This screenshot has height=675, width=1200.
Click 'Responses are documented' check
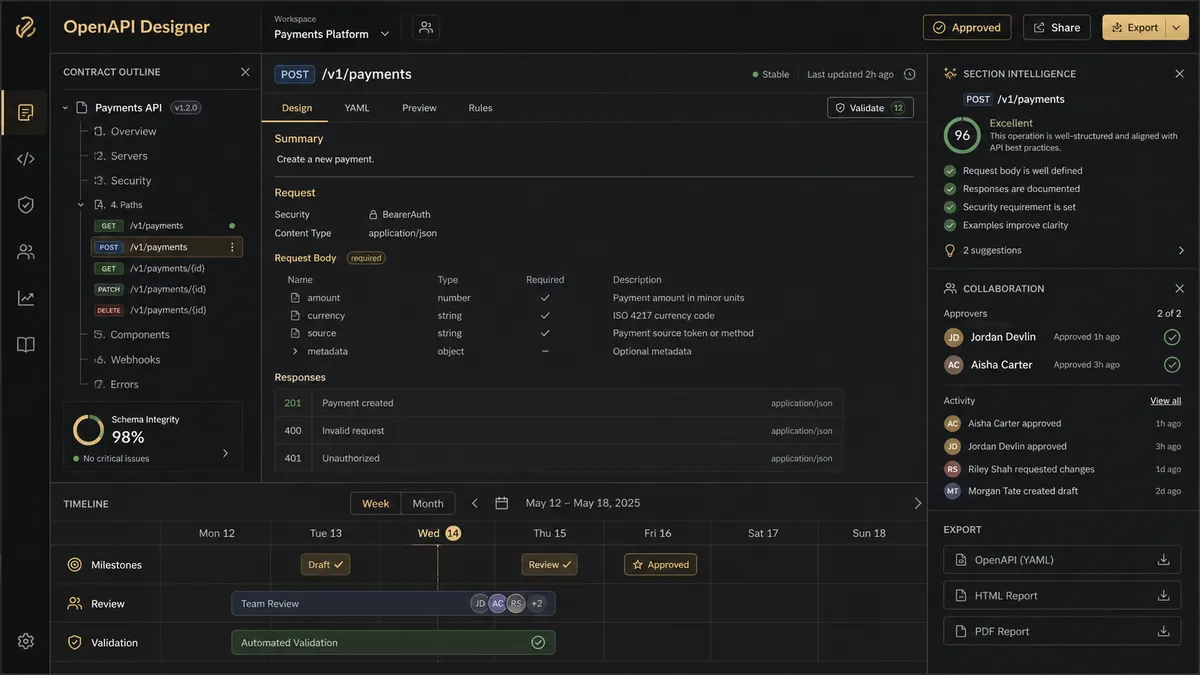pos(950,189)
